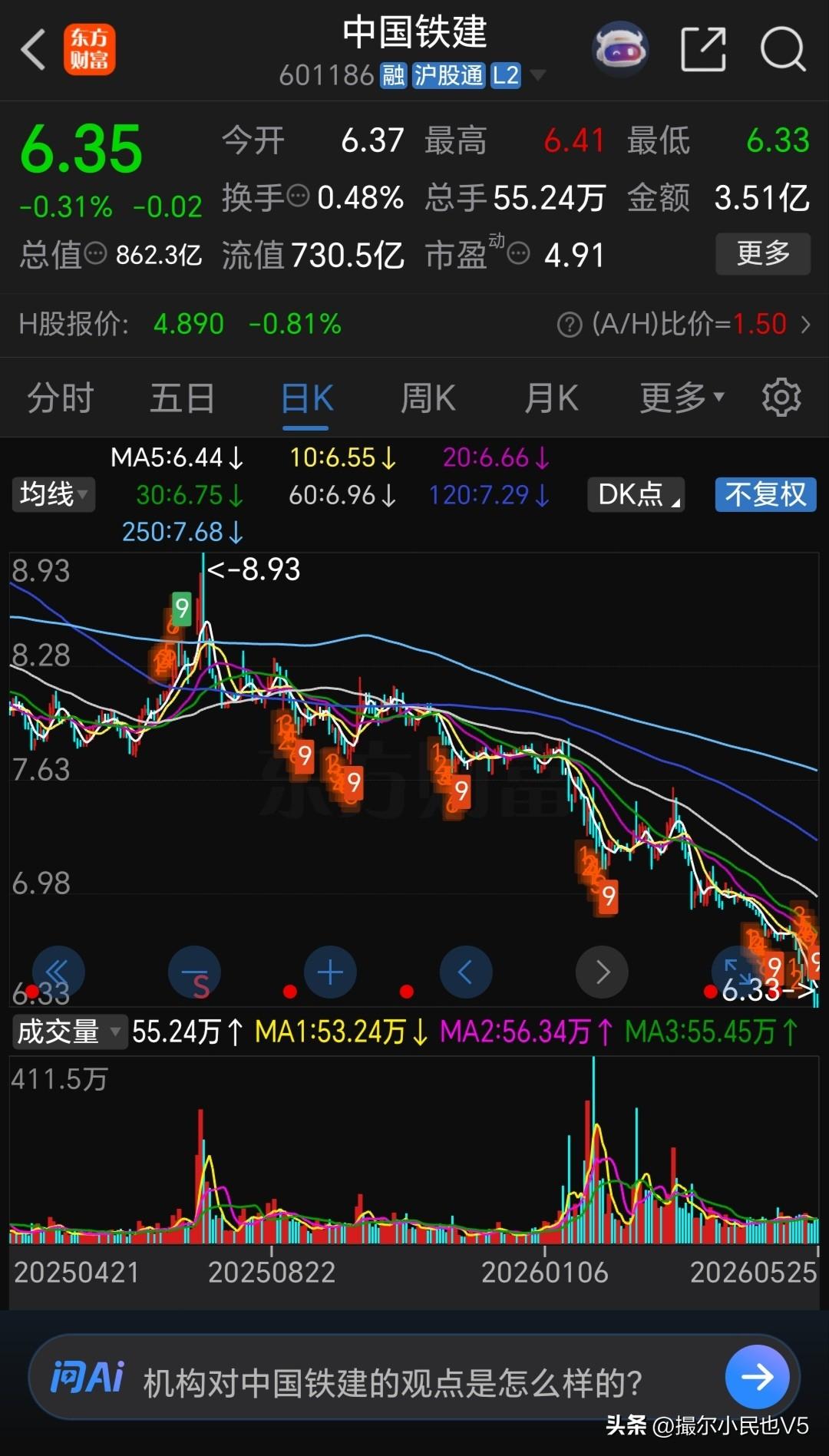Viewport: 829px width, 1456px height.
Task: Tap the 总手 55.24万 value
Action: tap(550, 197)
